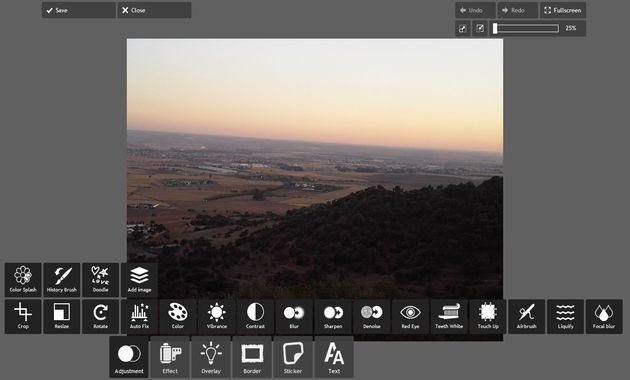Screen dimensions: 630x380
Task: Click the Close button in top bar
Action: click(154, 10)
